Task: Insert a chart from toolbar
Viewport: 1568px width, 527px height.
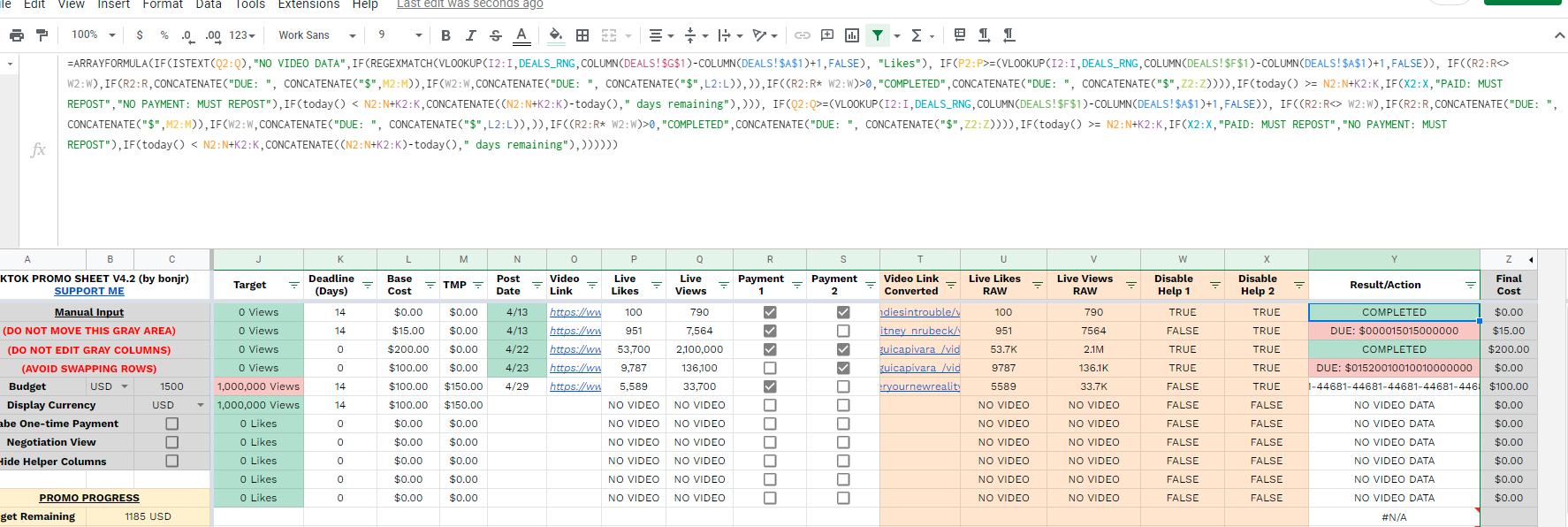Action: coord(852,35)
